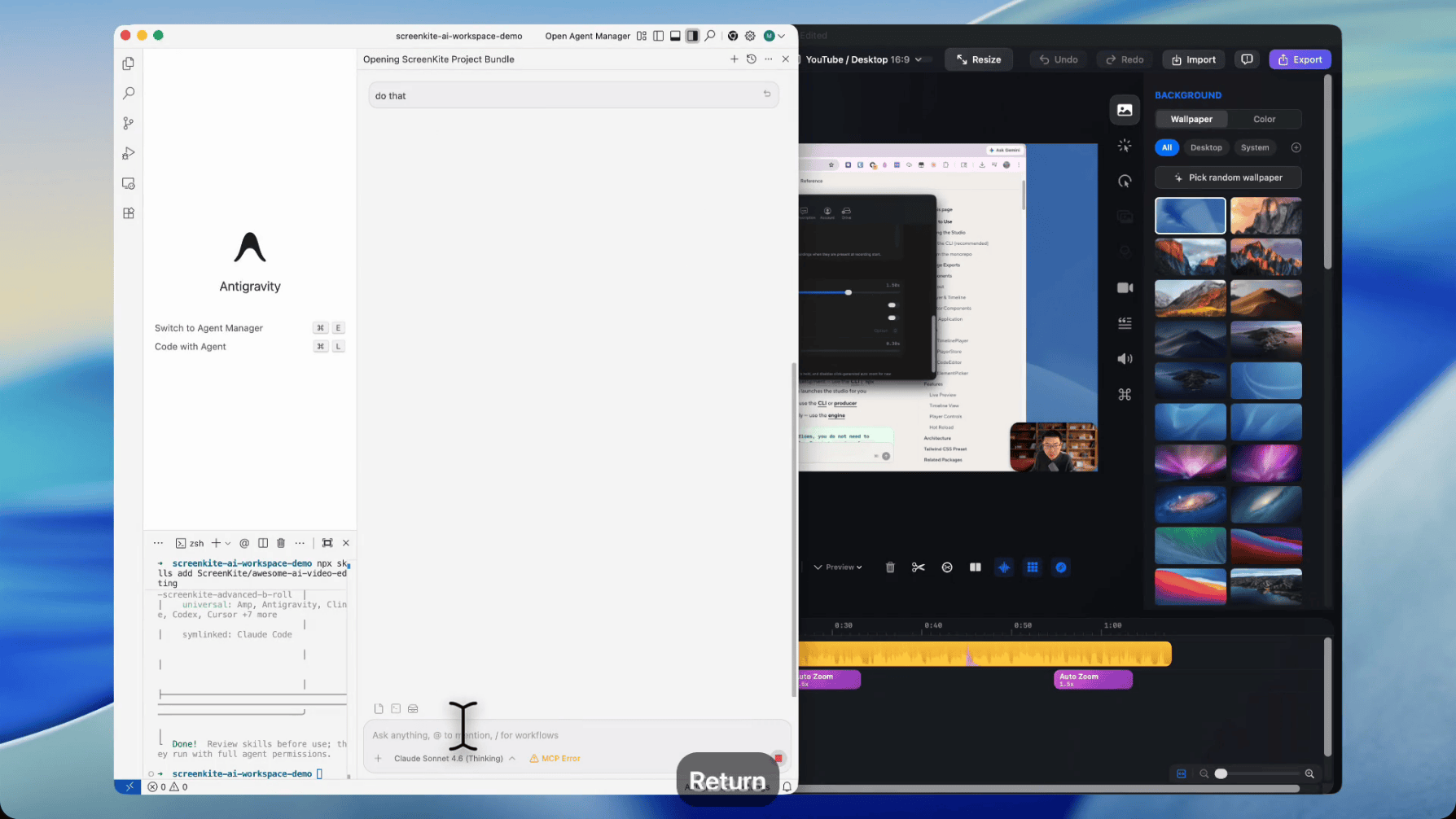Open Extensions in Antigravity's activity bar
This screenshot has width=1456, height=819.
(x=128, y=213)
